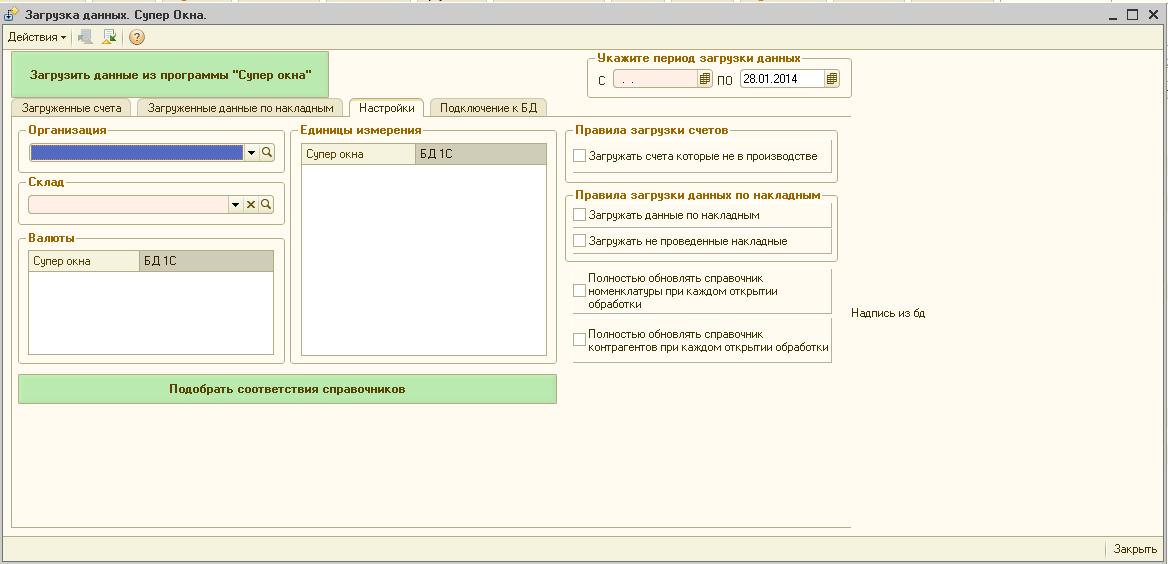Image resolution: width=1168 pixels, height=564 pixels.
Task: Expand the Организация dropdown list
Action: click(x=251, y=153)
